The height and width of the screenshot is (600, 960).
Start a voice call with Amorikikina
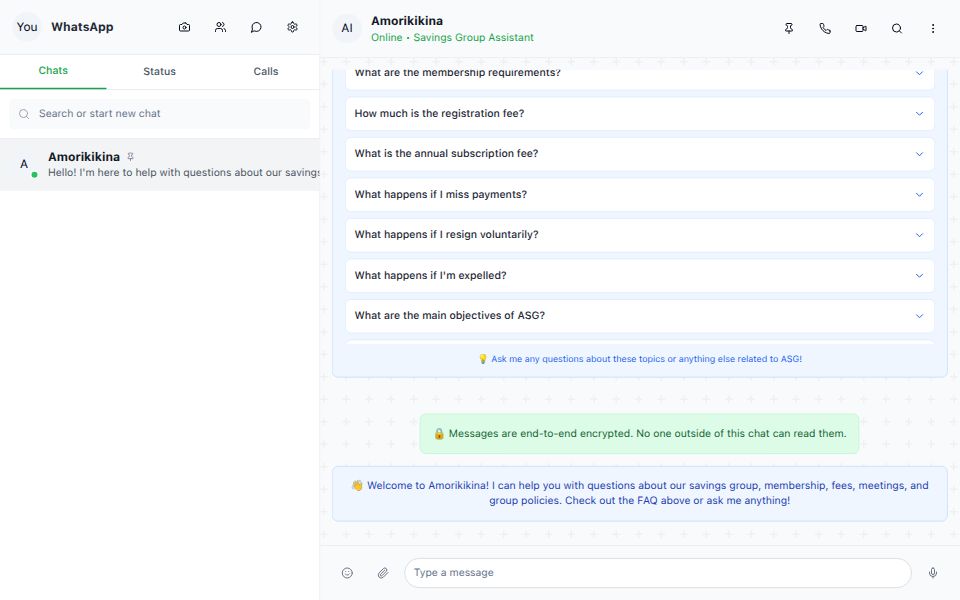coord(825,28)
